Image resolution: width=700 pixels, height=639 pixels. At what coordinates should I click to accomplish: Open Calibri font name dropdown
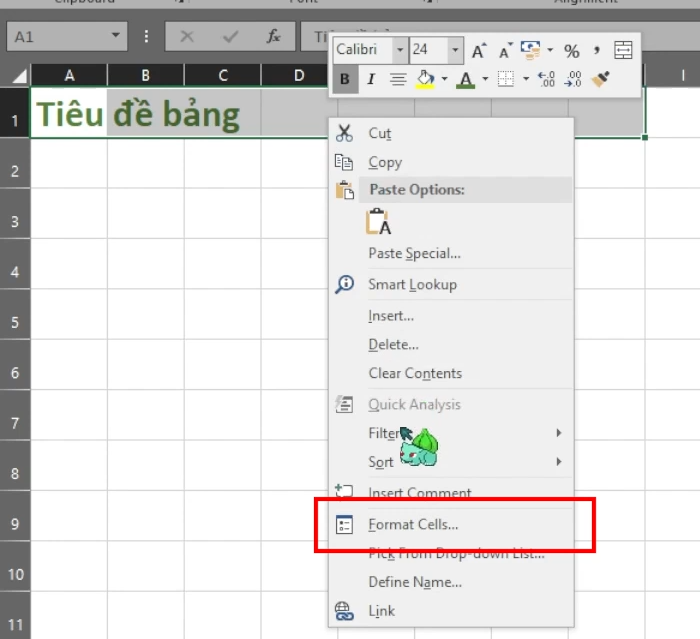(400, 50)
